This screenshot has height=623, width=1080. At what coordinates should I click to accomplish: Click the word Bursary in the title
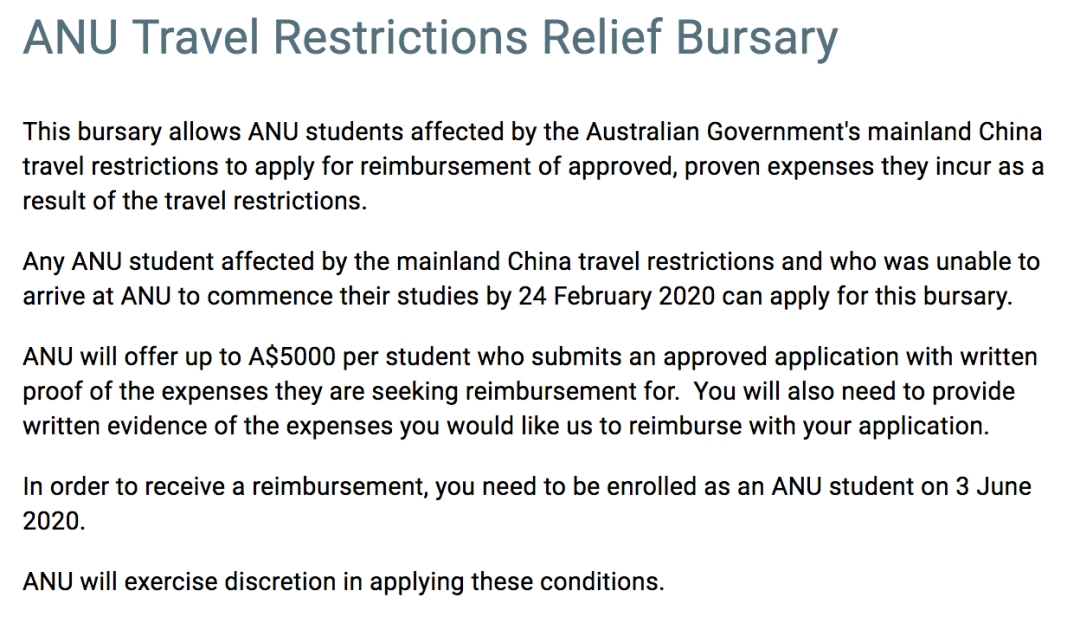click(x=761, y=40)
